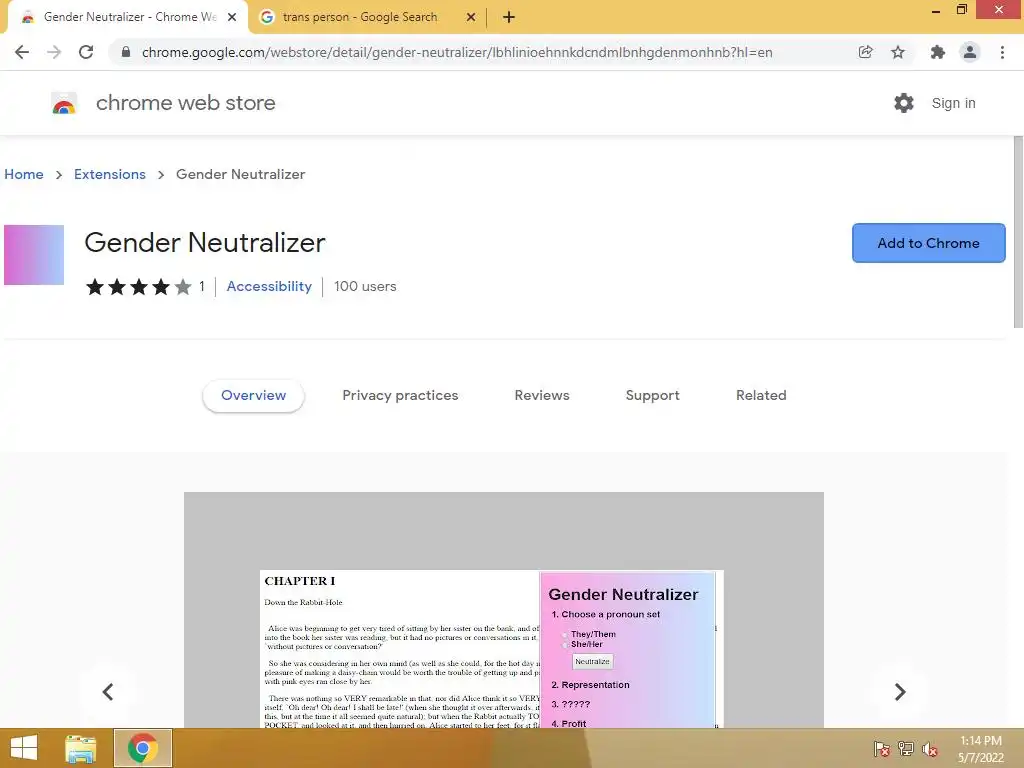Screen dimensions: 1024x768
Task: Open the Support tab
Action: 652,395
